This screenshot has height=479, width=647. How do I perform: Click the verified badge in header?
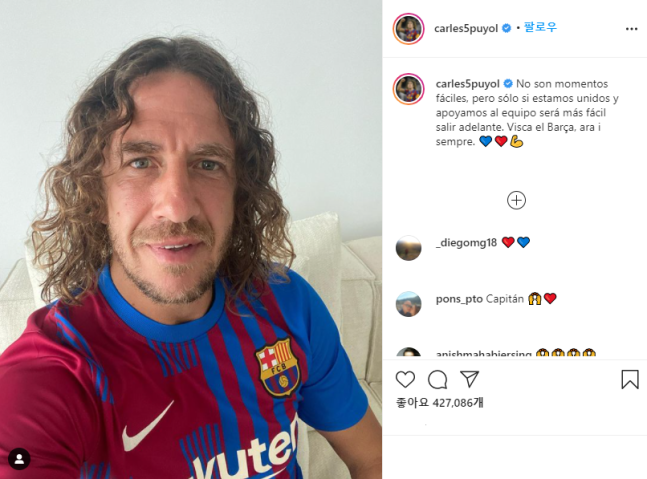[507, 28]
